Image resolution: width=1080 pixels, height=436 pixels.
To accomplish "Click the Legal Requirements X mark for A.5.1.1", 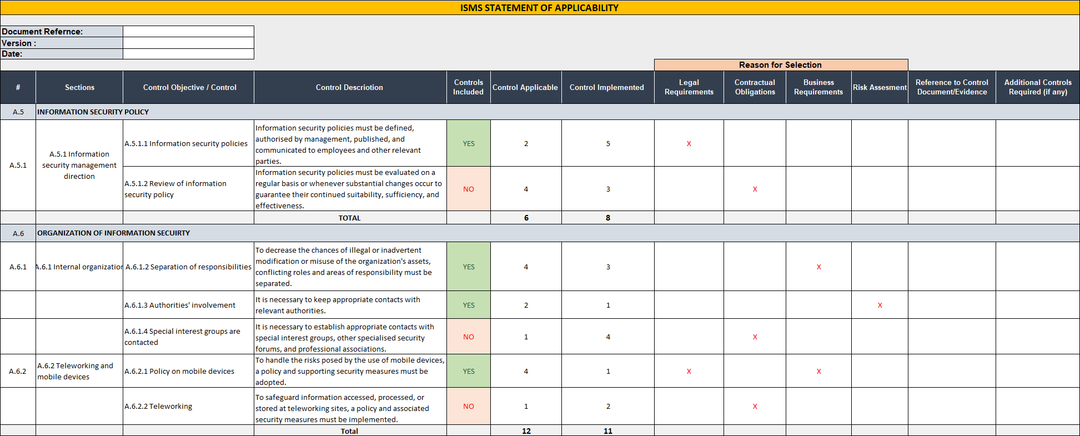I will [x=689, y=144].
